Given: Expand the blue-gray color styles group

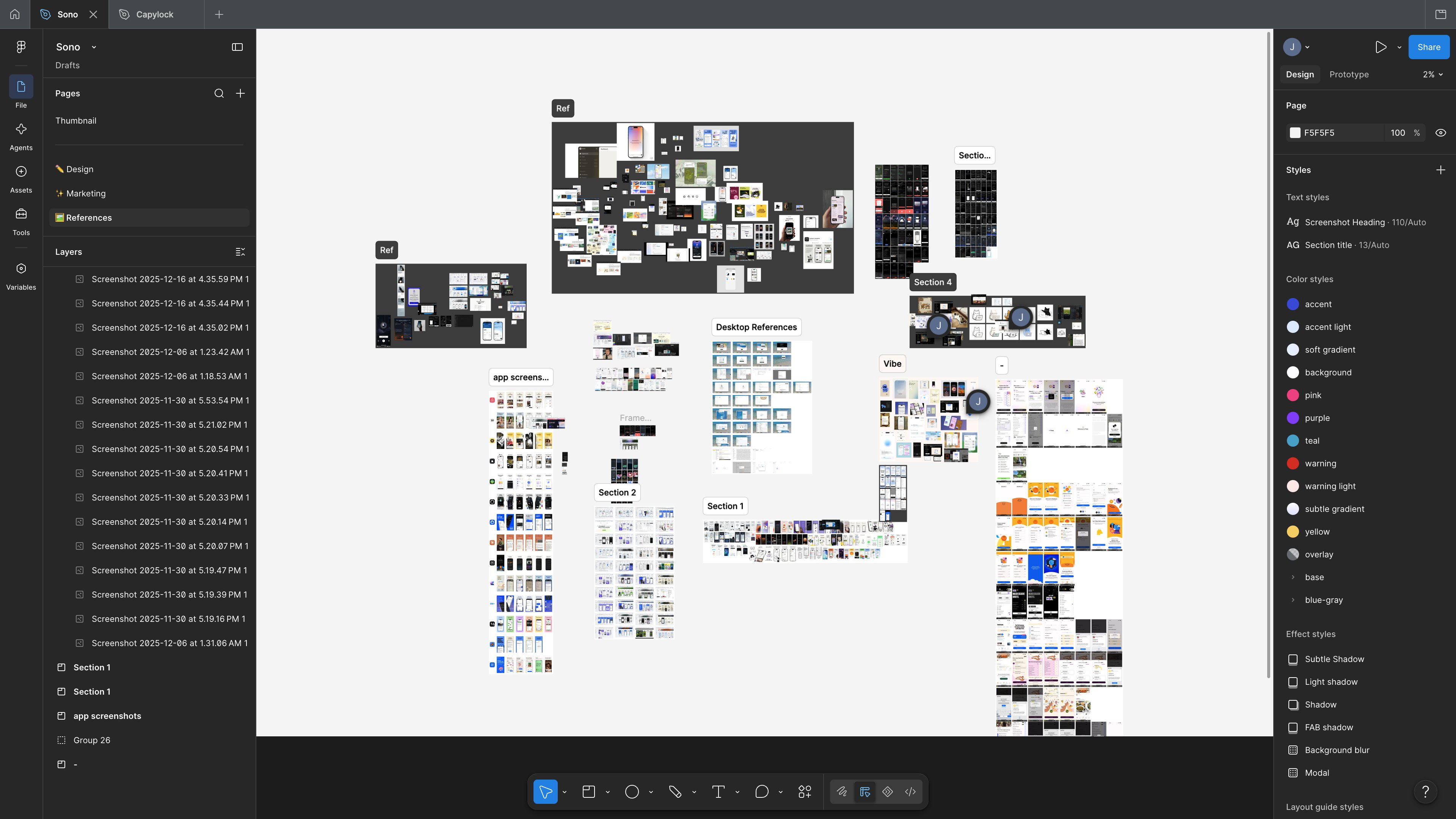Looking at the screenshot, I should coord(1293,600).
